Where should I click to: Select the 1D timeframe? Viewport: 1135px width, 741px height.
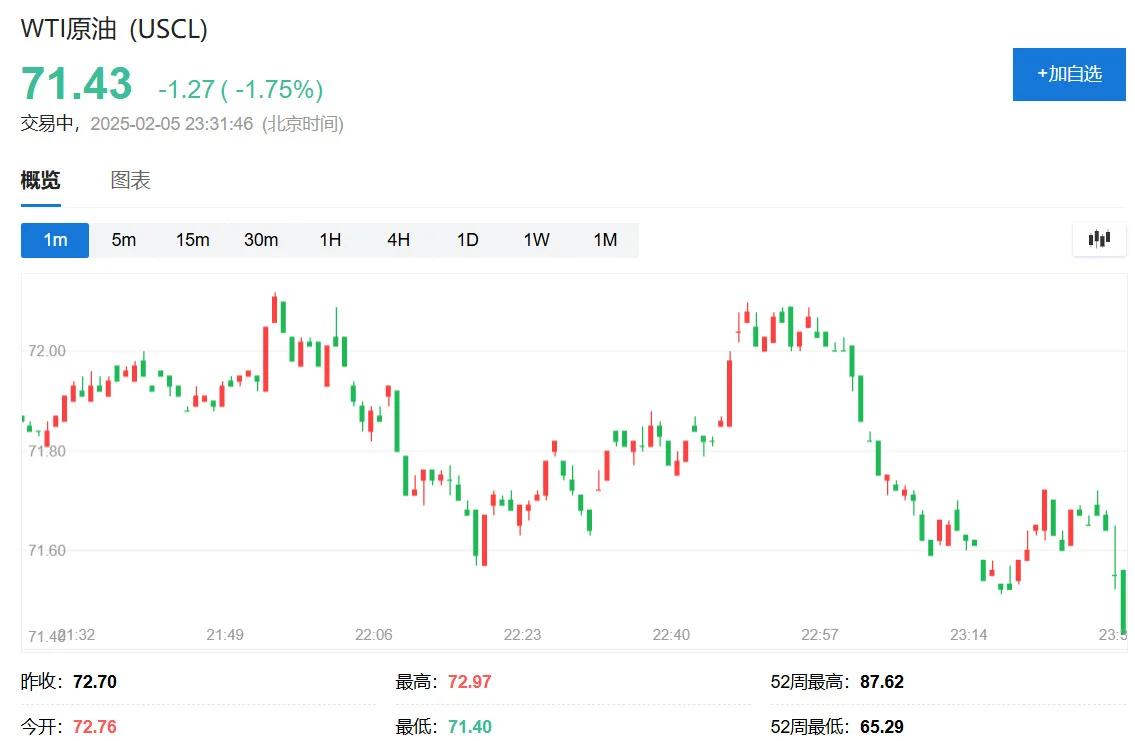point(468,240)
